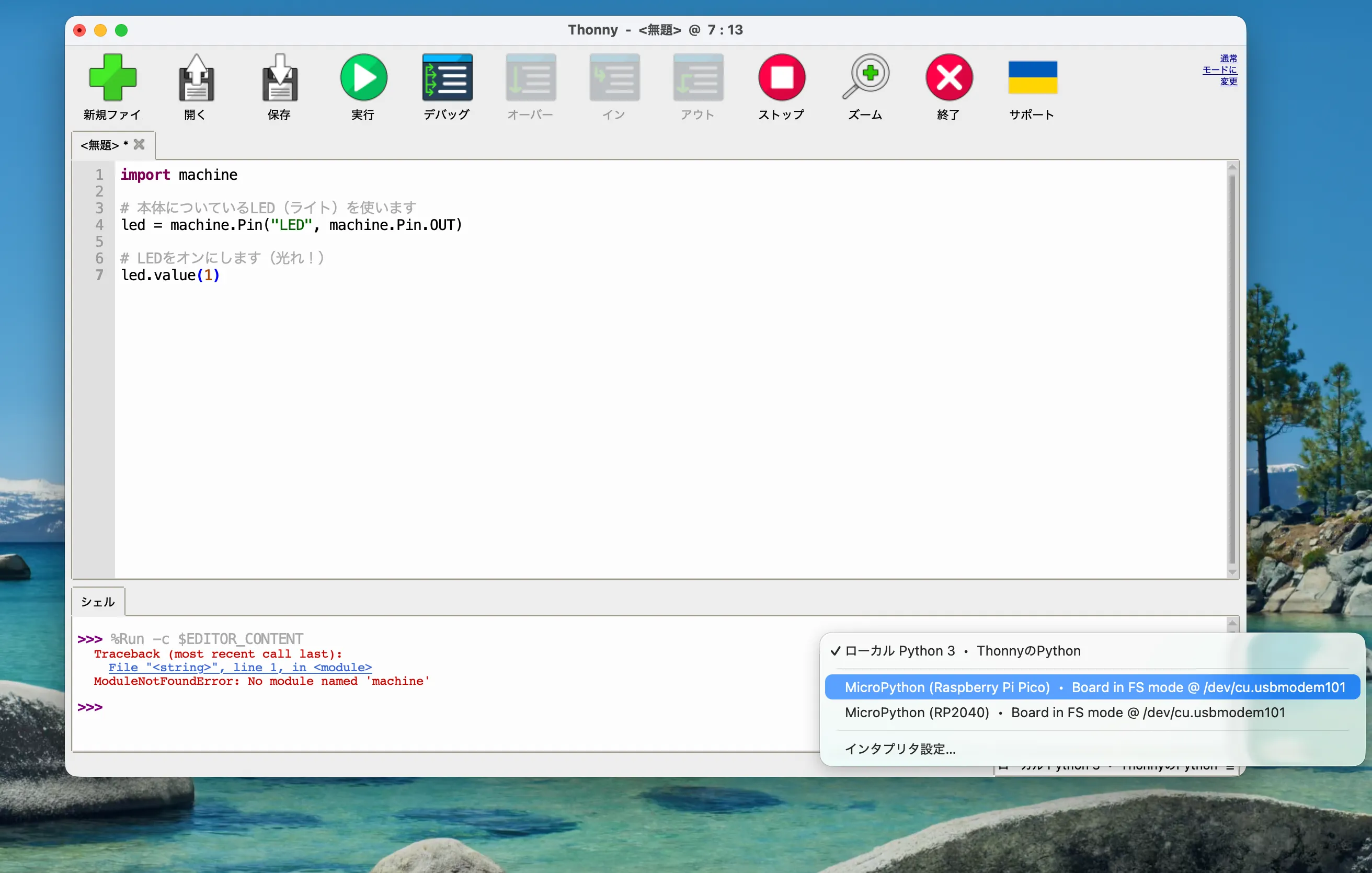The image size is (1372, 873).
Task: Click the editor vertical scrollbar
Action: [1232, 369]
